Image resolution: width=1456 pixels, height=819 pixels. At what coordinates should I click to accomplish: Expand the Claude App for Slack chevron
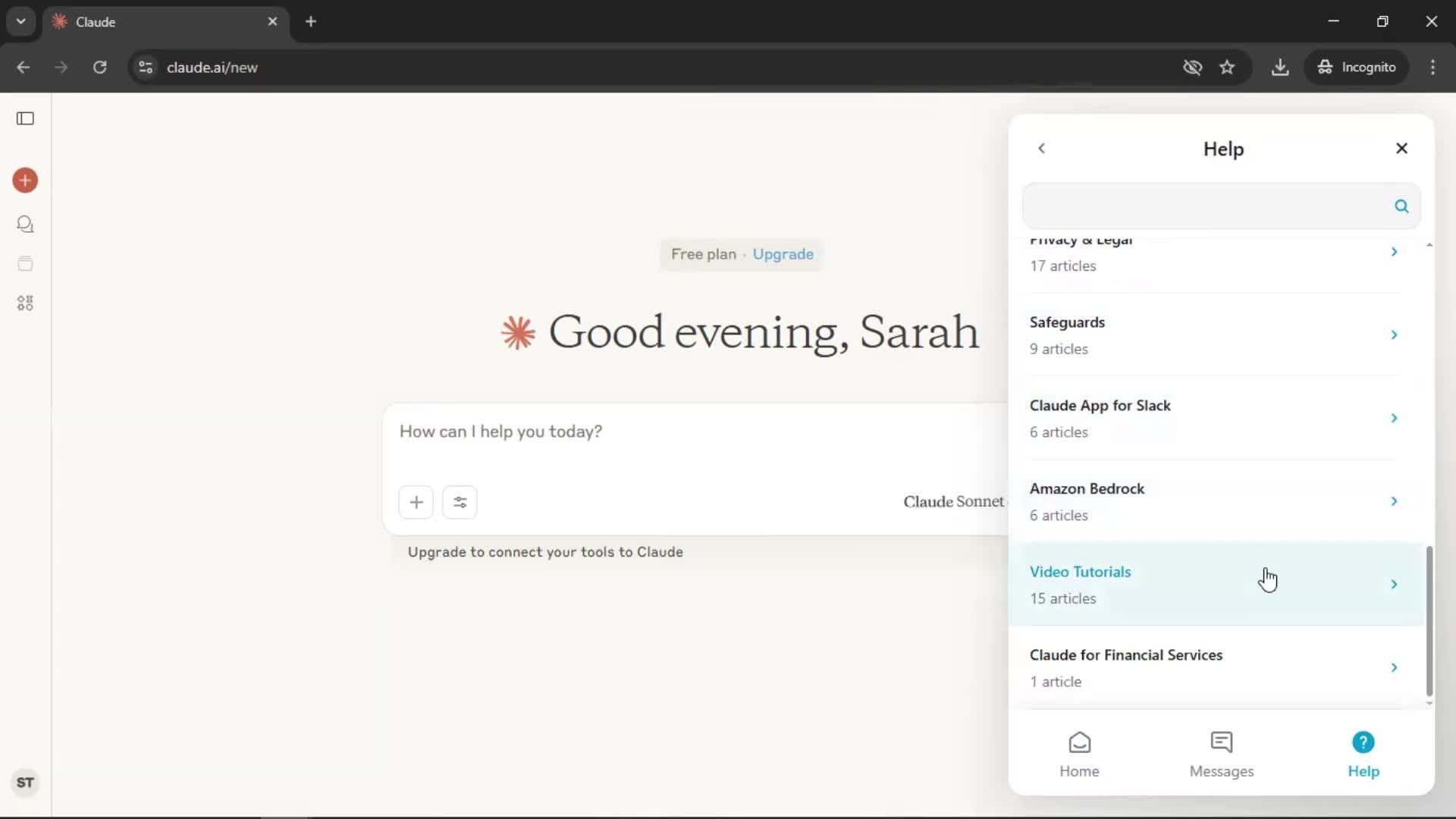click(x=1394, y=418)
